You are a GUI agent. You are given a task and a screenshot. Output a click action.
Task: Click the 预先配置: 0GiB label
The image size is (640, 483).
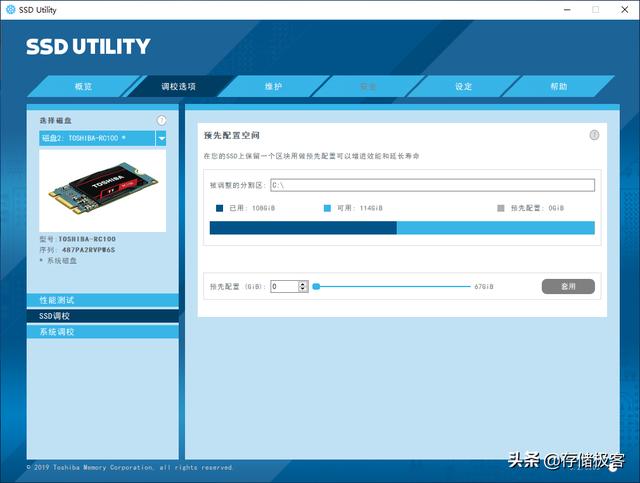click(537, 208)
